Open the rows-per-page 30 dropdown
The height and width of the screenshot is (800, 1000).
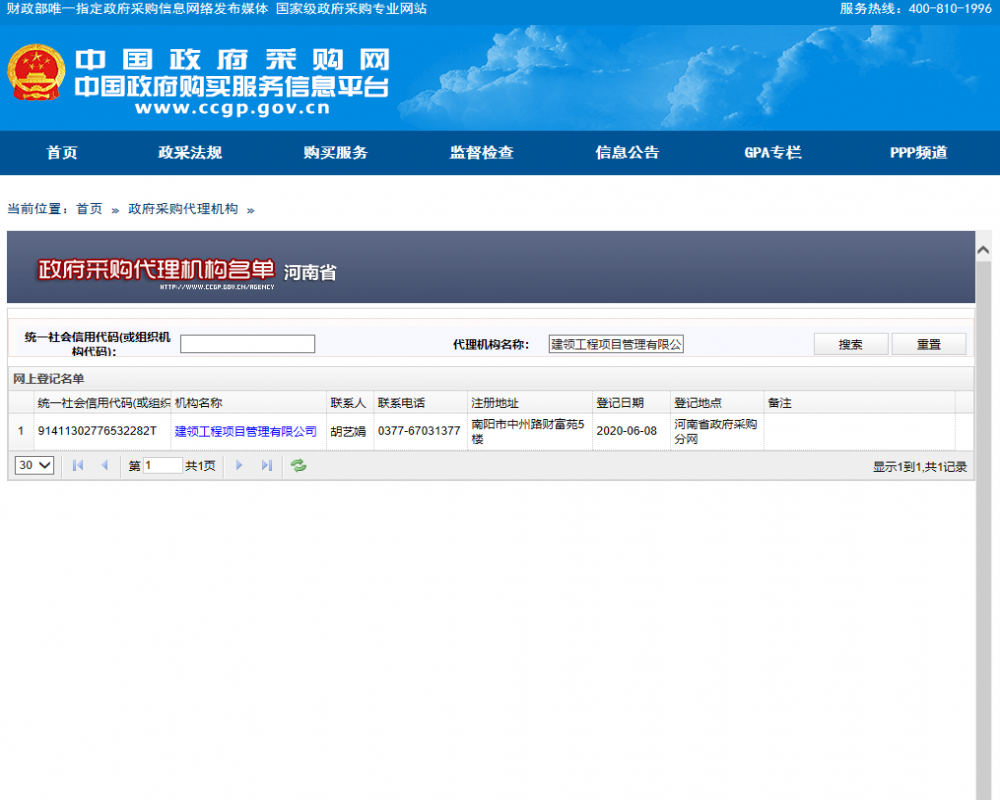tap(35, 466)
